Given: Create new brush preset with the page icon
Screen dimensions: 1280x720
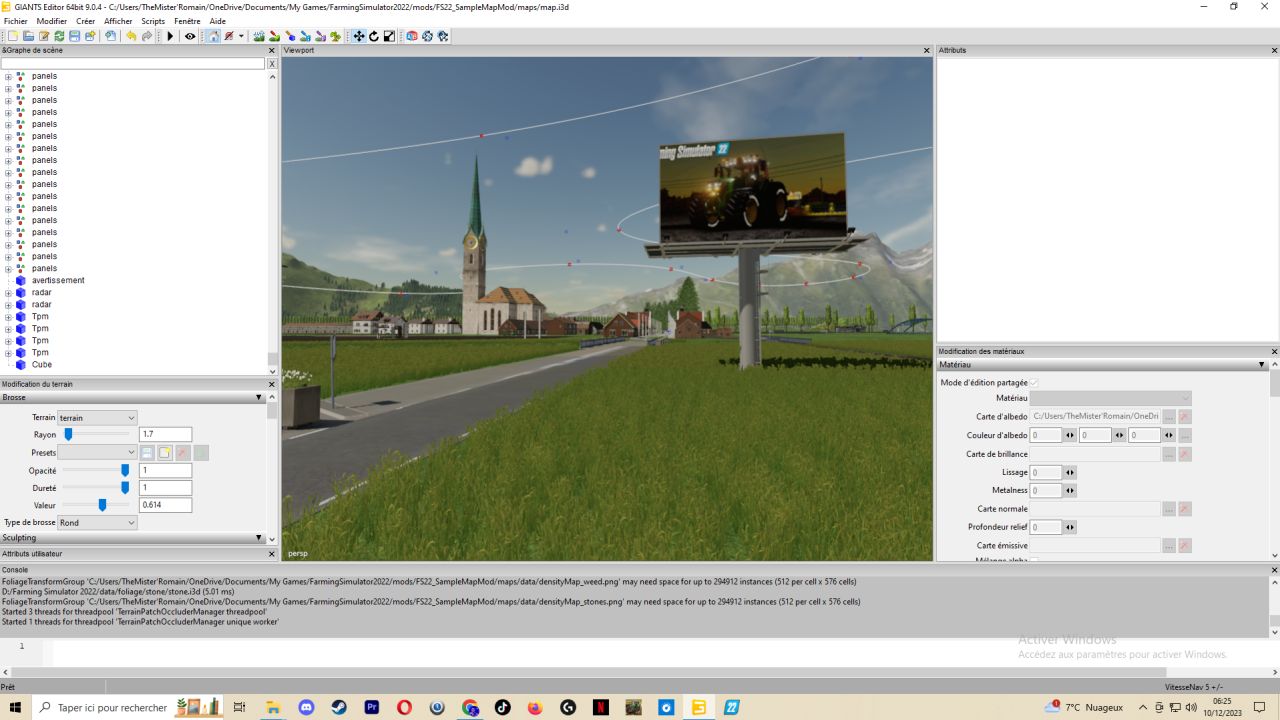Looking at the screenshot, I should (x=165, y=453).
